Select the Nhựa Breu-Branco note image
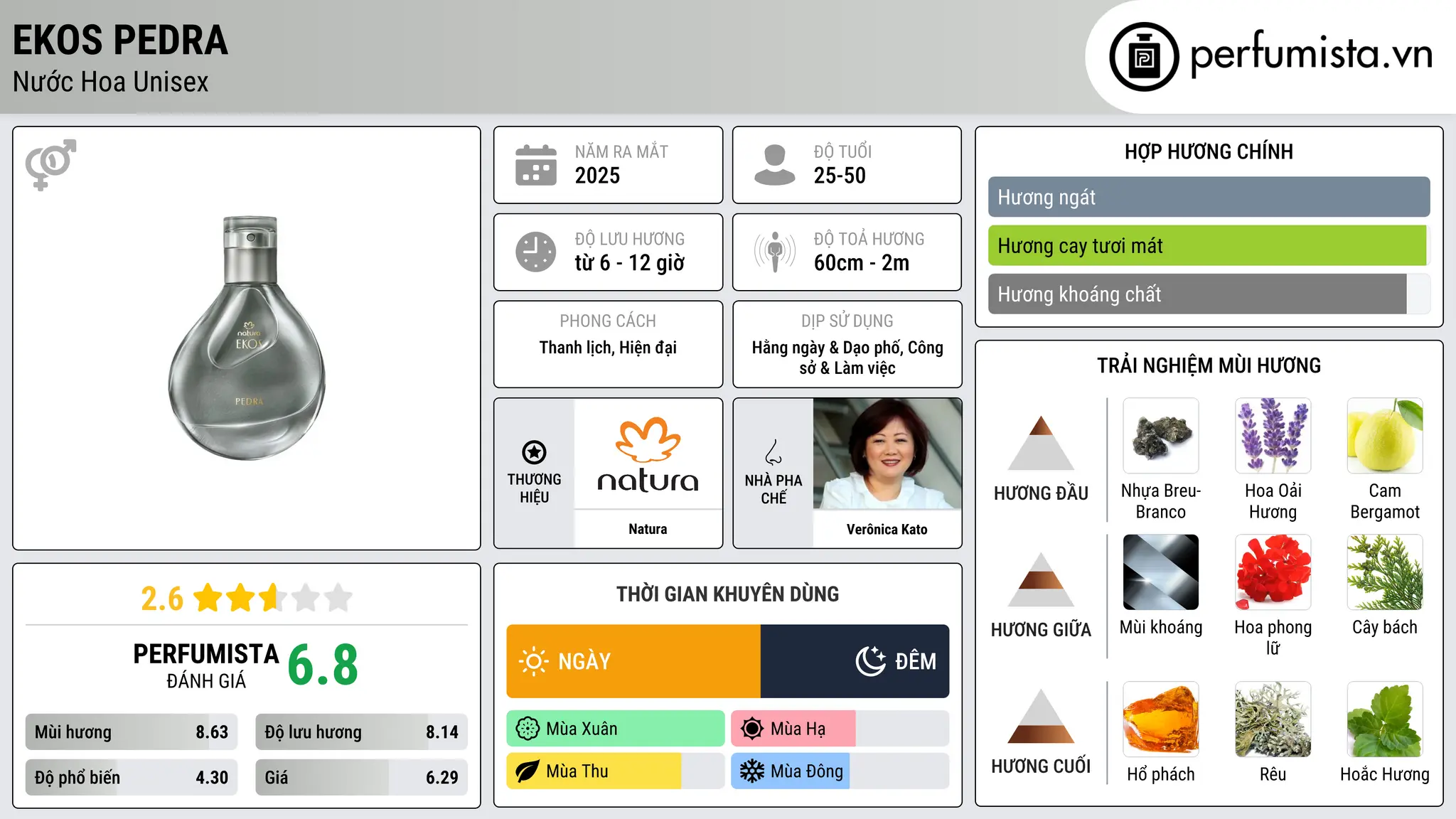Viewport: 1456px width, 819px height. coord(1161,436)
